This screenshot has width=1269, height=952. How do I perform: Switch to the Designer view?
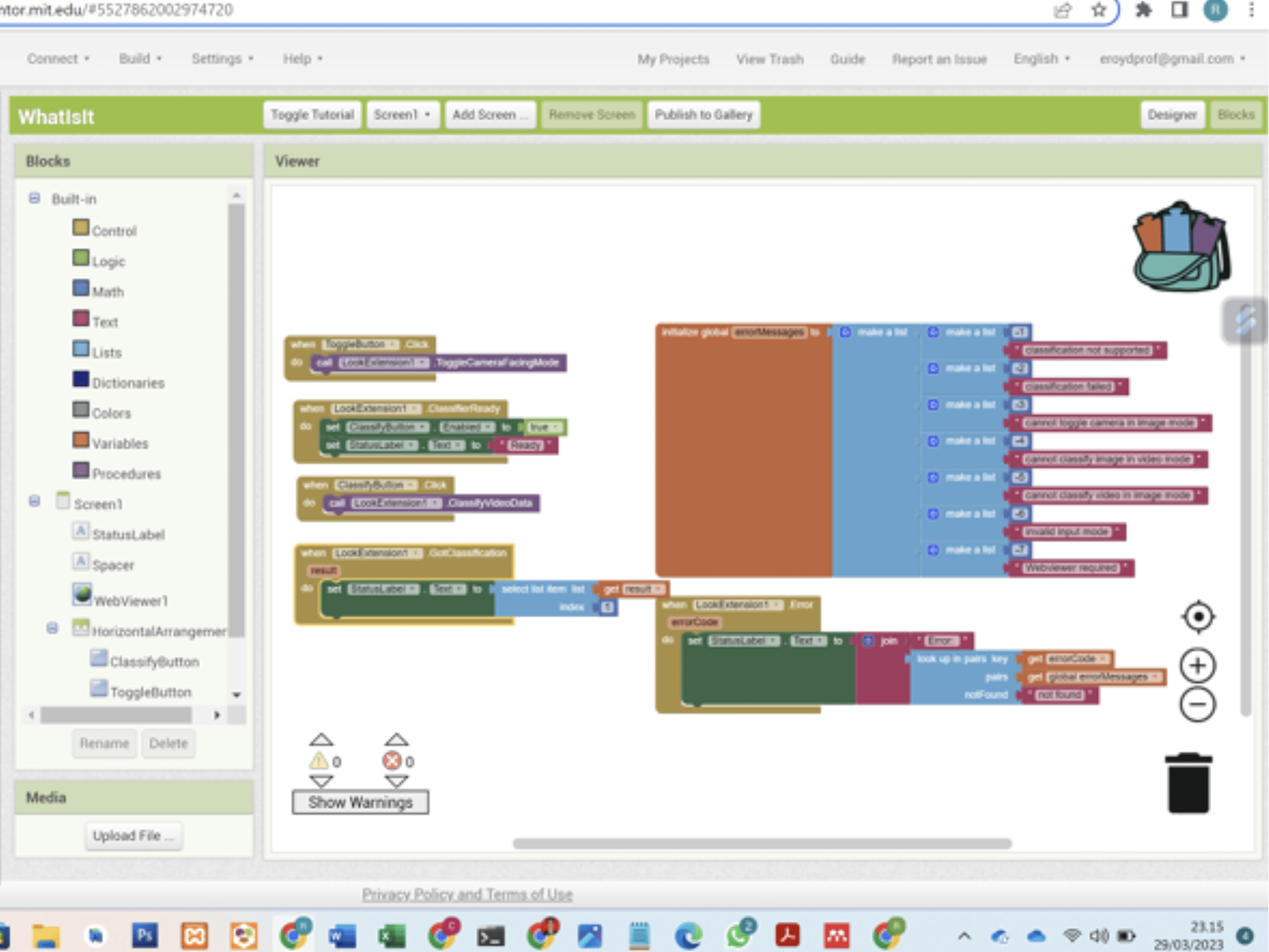coord(1171,115)
